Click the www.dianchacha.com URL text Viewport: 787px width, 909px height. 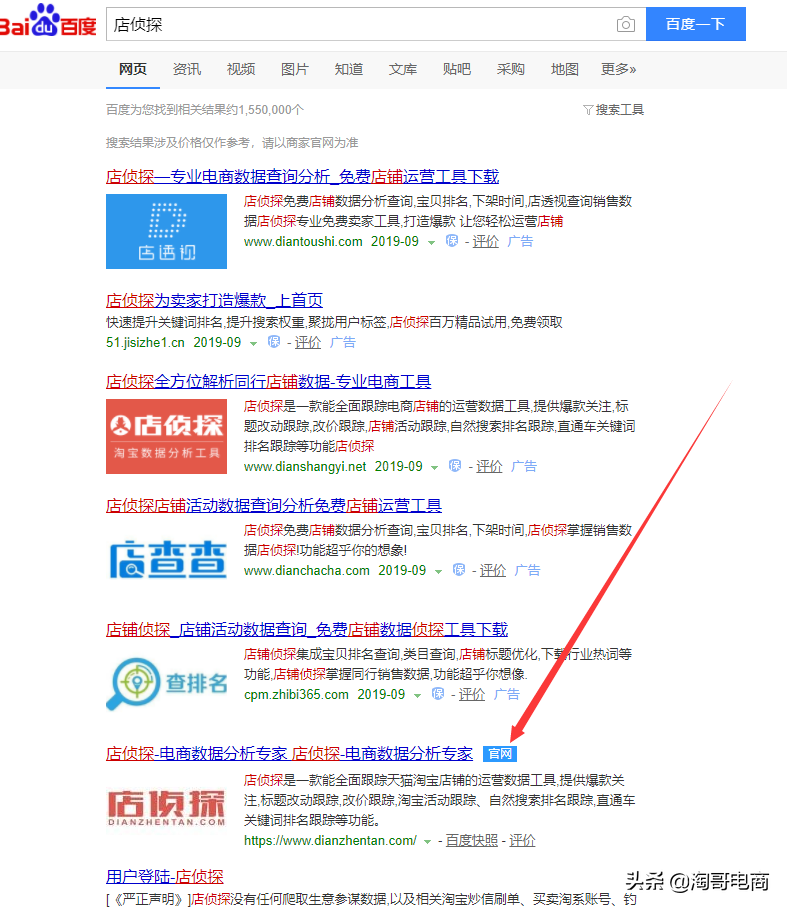(x=307, y=570)
